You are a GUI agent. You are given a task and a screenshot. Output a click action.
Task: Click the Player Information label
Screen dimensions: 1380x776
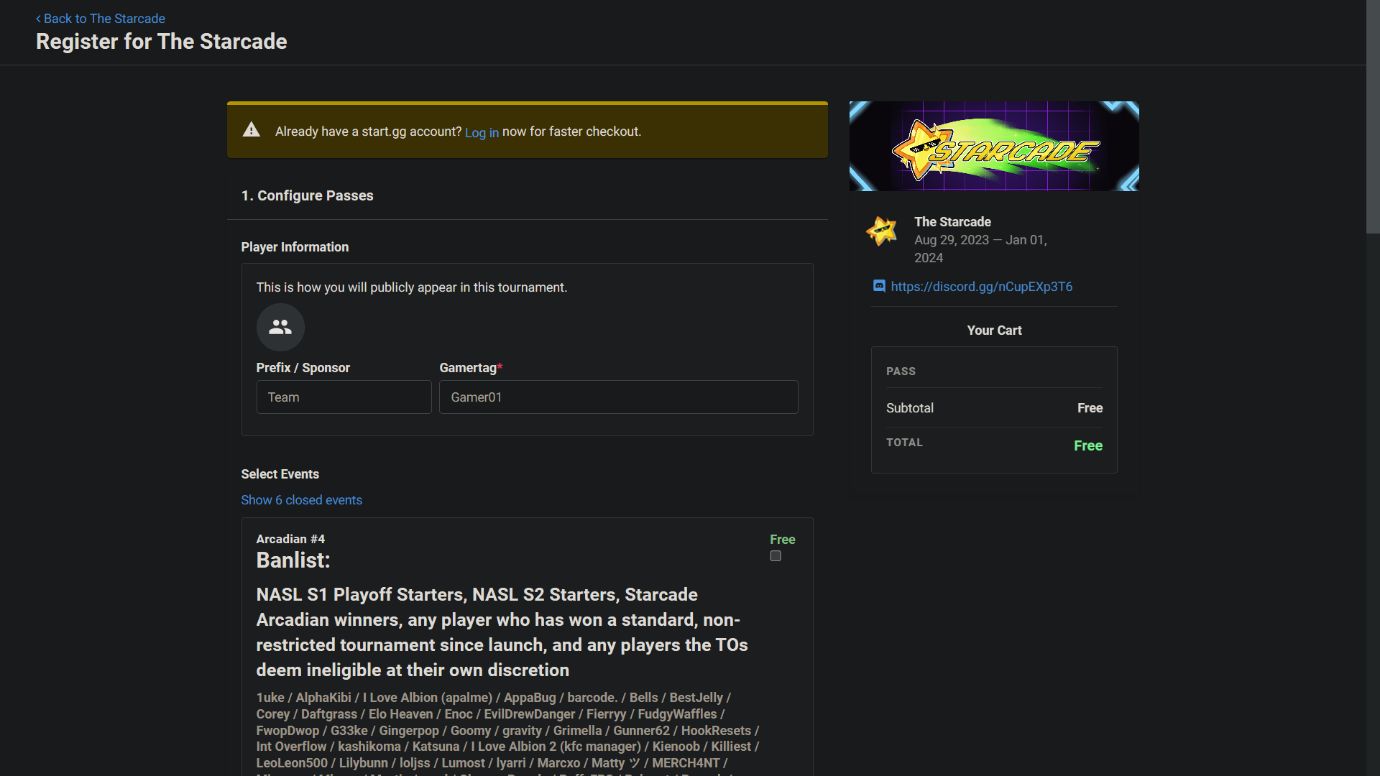click(x=295, y=247)
